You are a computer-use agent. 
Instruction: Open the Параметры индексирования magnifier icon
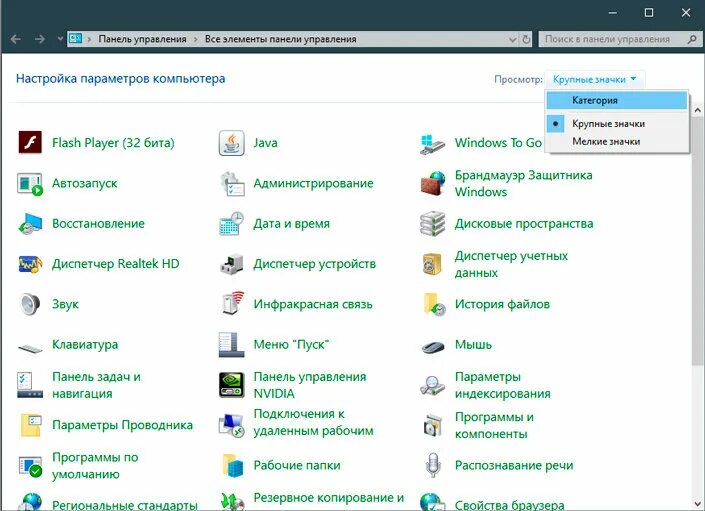click(x=433, y=386)
